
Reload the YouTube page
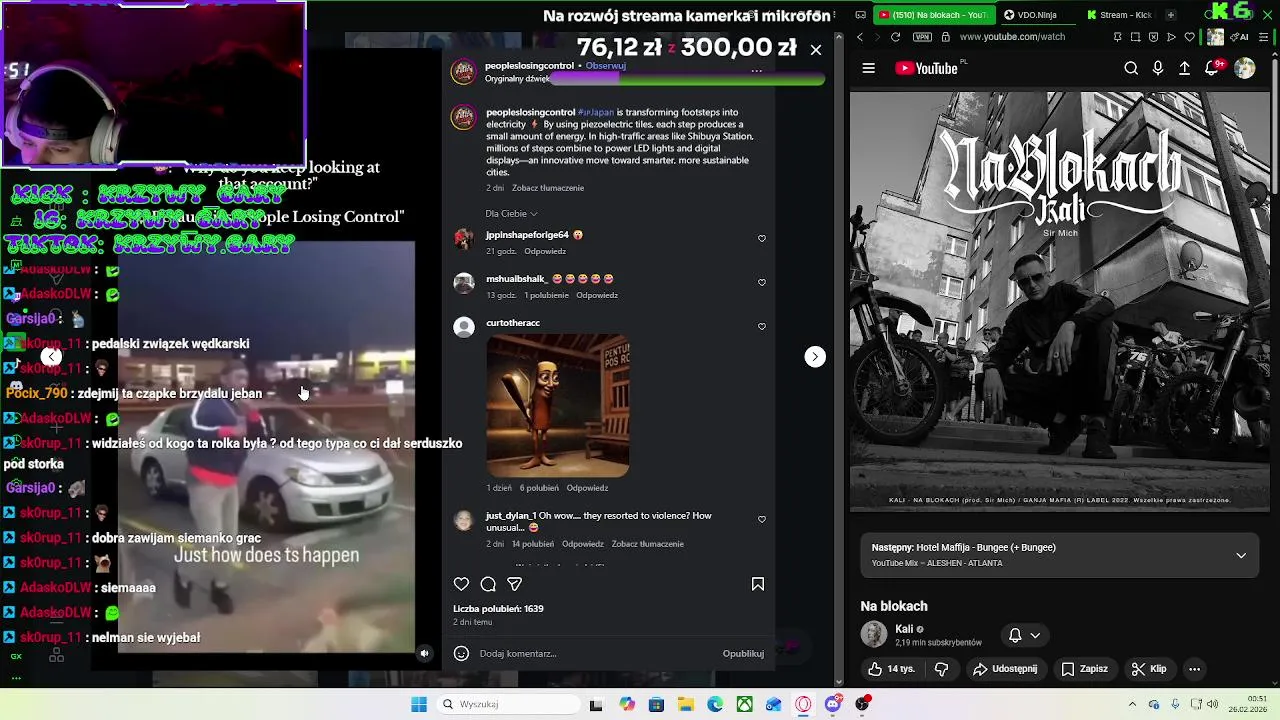pos(895,37)
